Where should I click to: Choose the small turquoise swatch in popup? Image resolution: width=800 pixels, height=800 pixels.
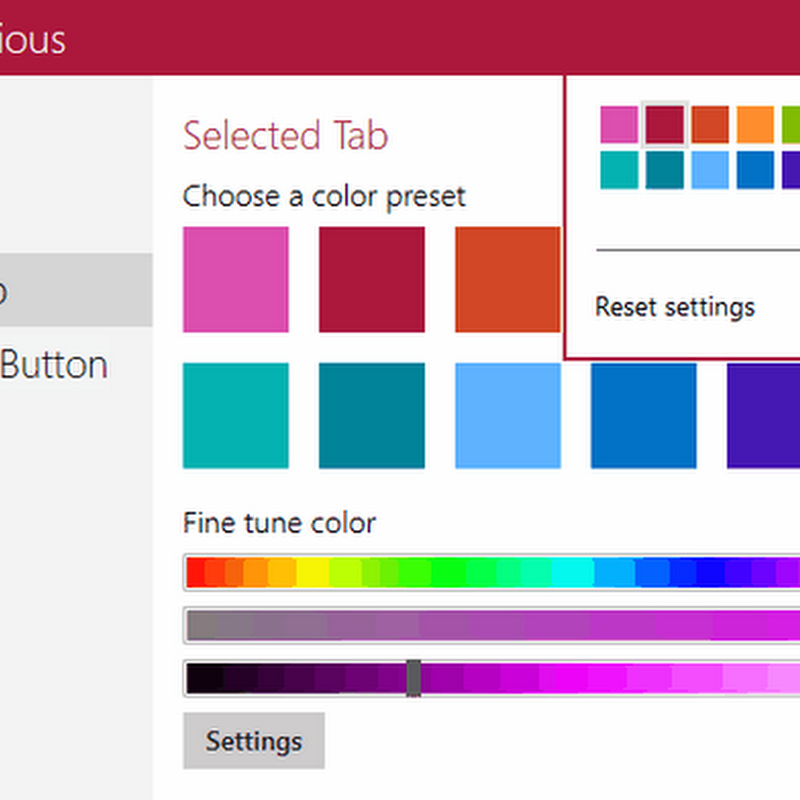619,170
